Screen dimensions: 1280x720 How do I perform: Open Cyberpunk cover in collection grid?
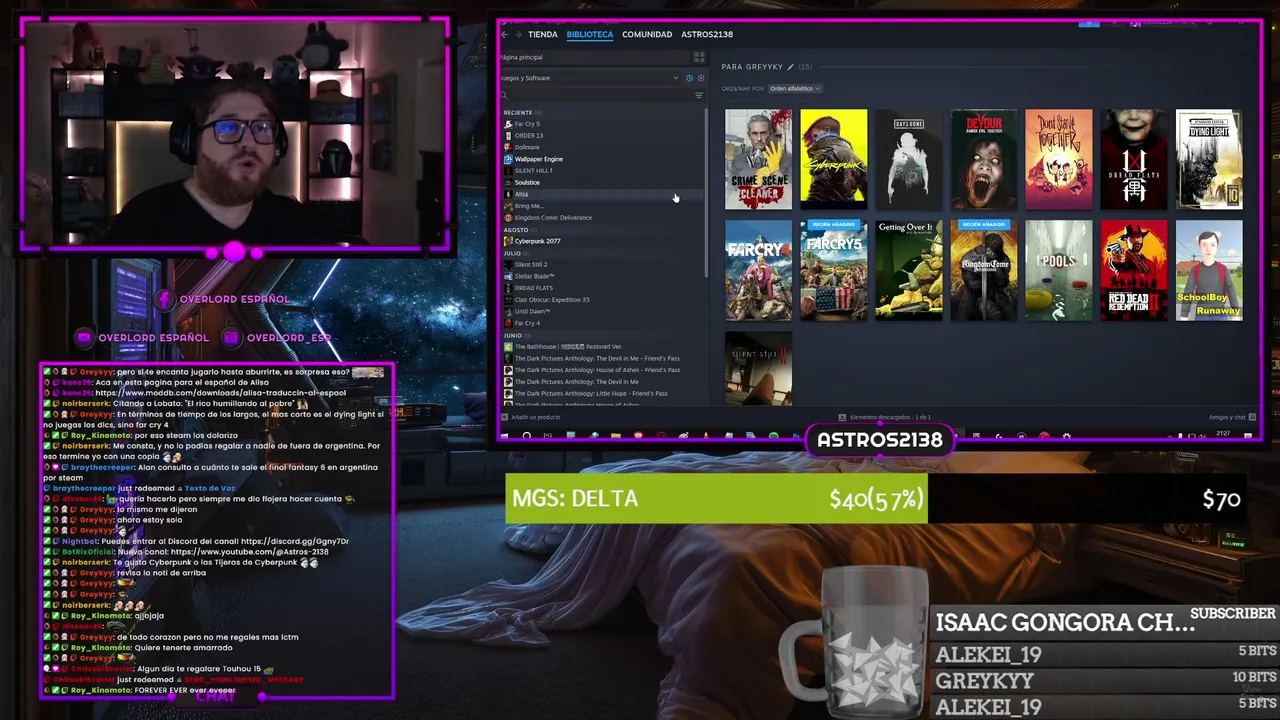click(x=834, y=160)
